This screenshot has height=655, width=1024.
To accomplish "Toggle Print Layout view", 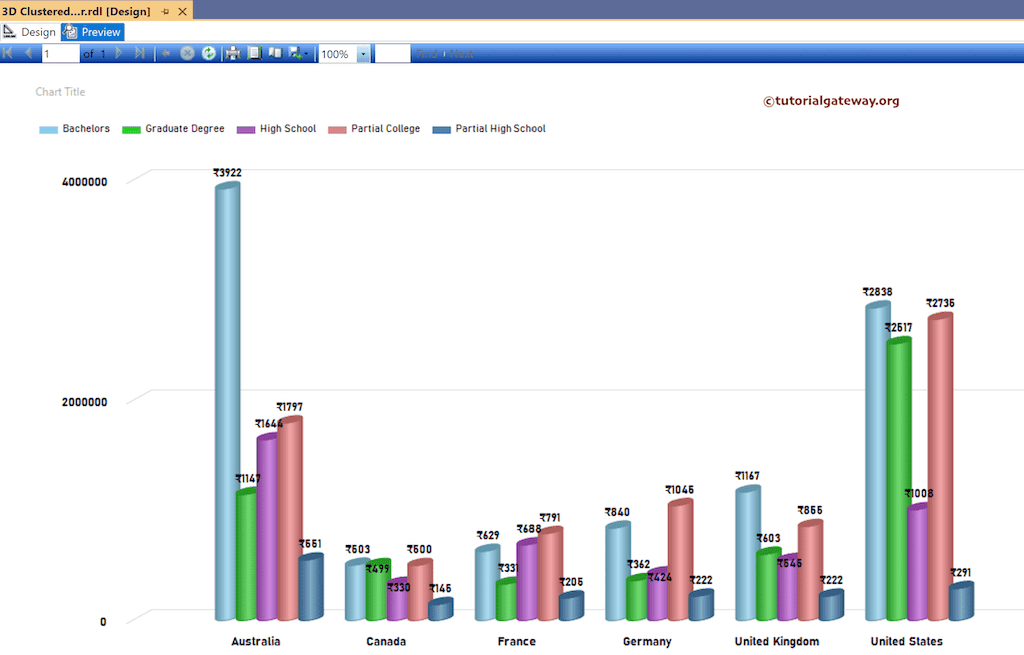I will [274, 53].
